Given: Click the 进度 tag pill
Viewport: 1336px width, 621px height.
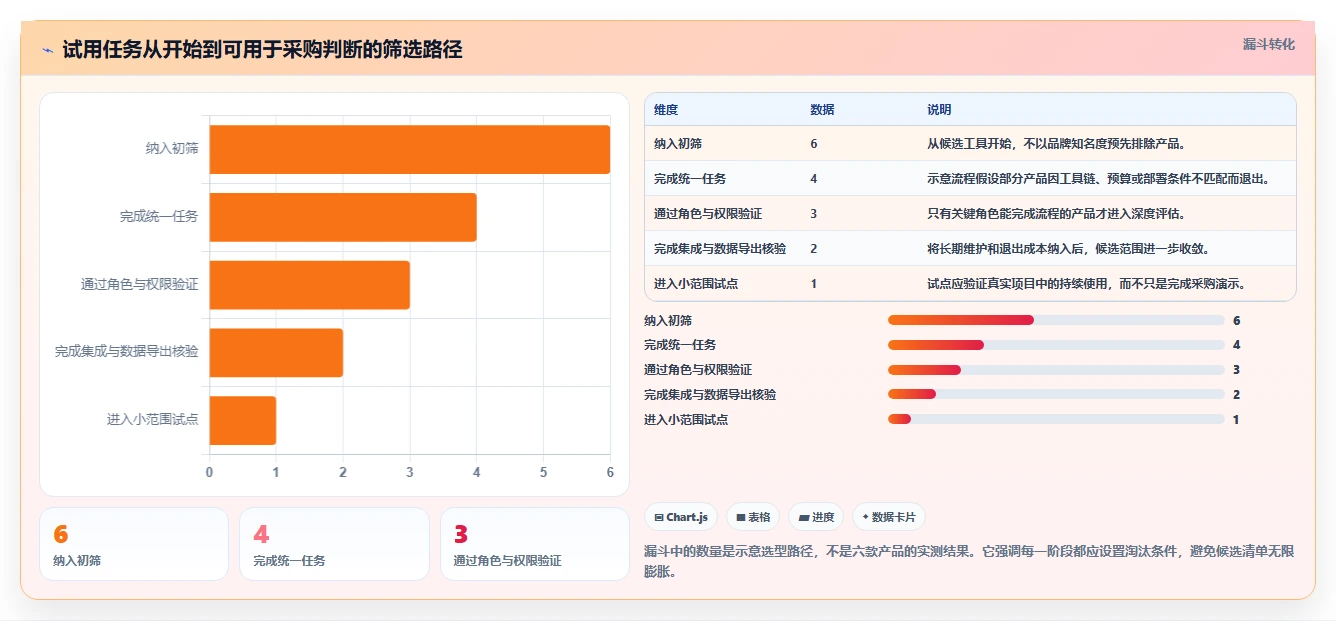Looking at the screenshot, I should coord(816,517).
